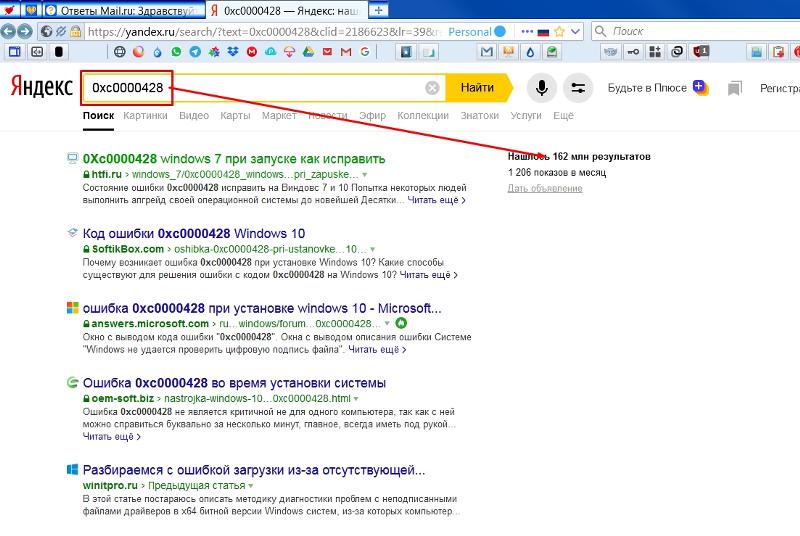Image resolution: width=800 pixels, height=536 pixels.
Task: Switch to Эфир tab
Action: click(x=372, y=115)
